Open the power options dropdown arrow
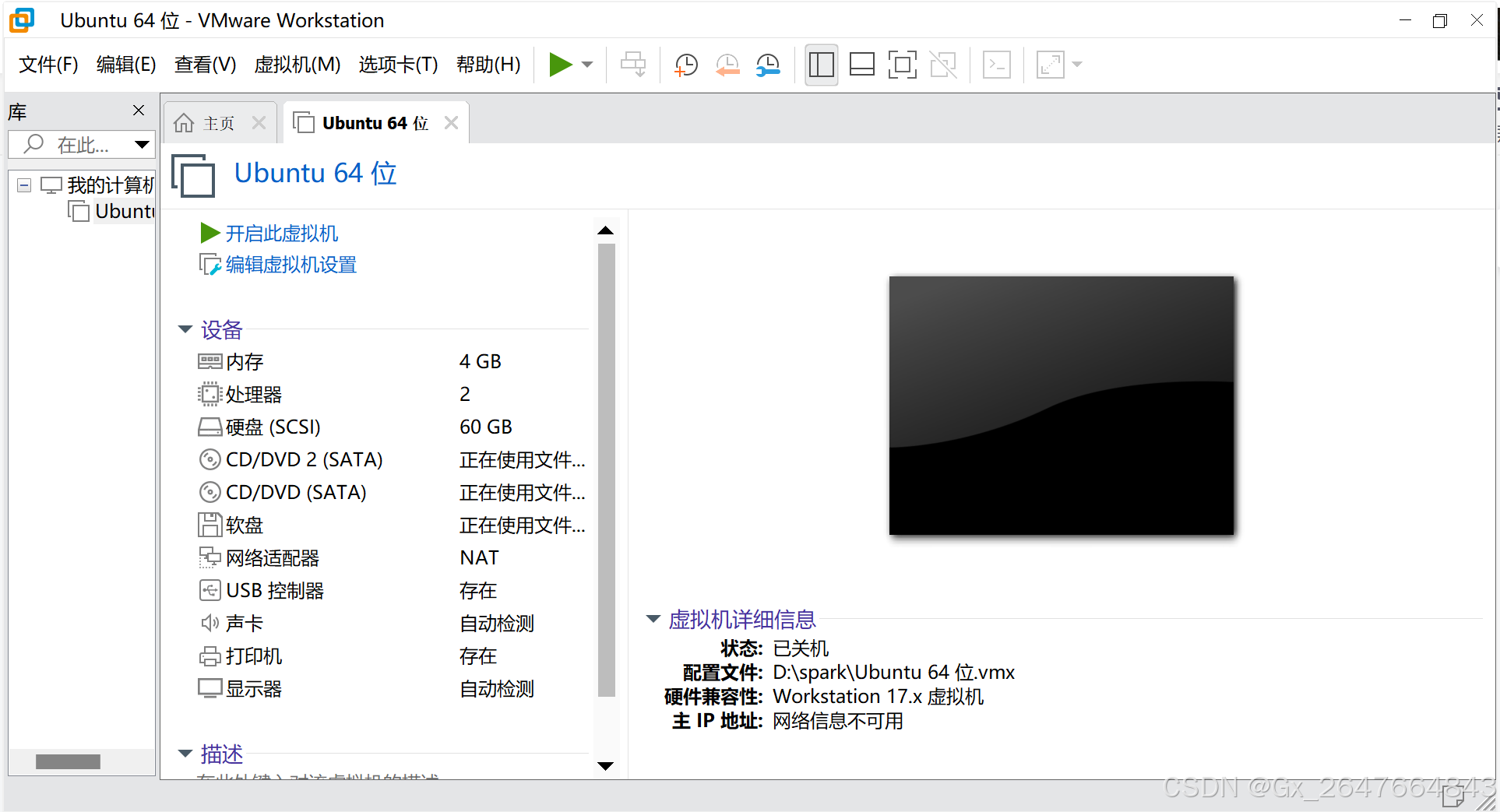 point(588,65)
